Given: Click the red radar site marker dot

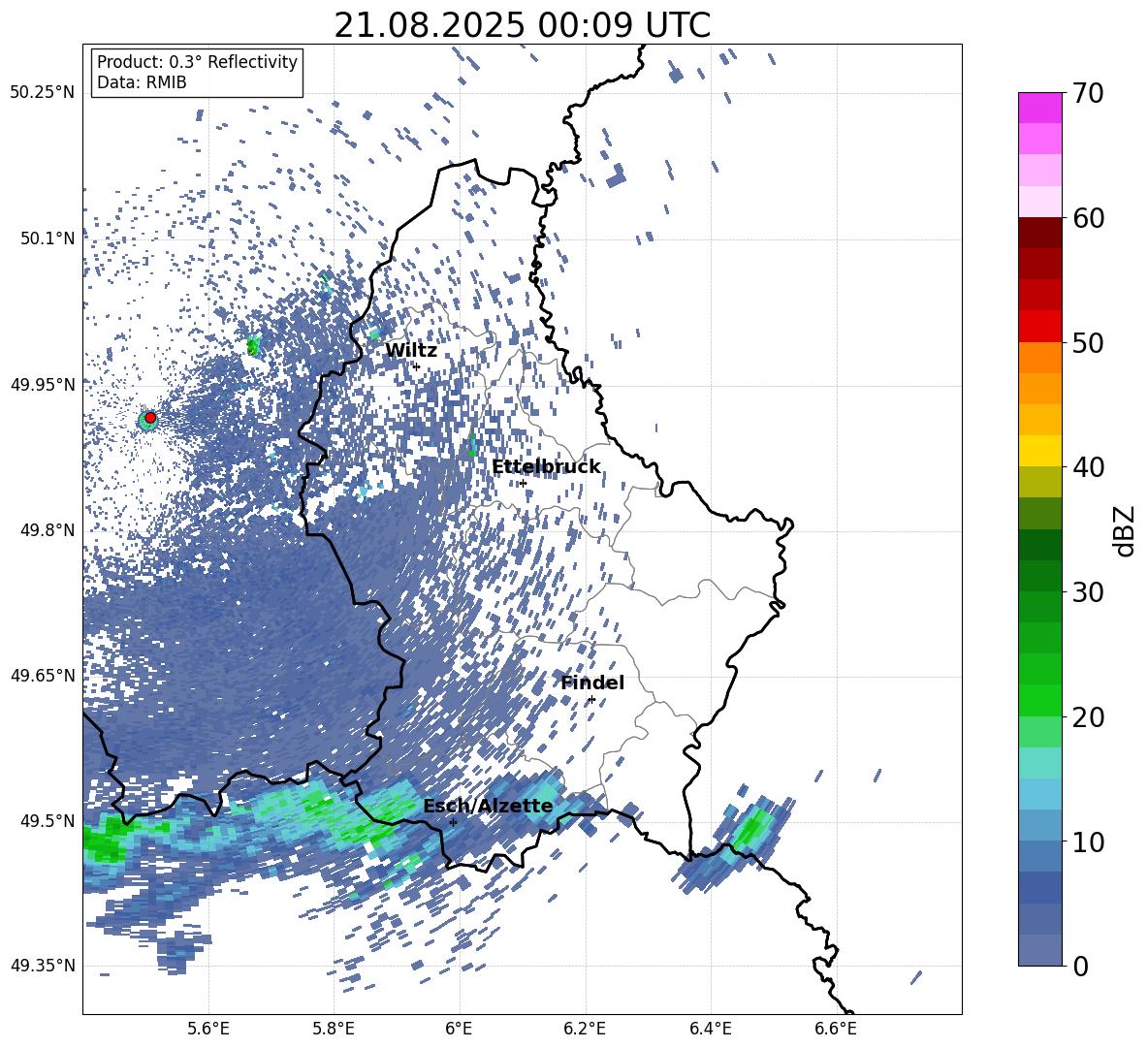Looking at the screenshot, I should point(150,418).
